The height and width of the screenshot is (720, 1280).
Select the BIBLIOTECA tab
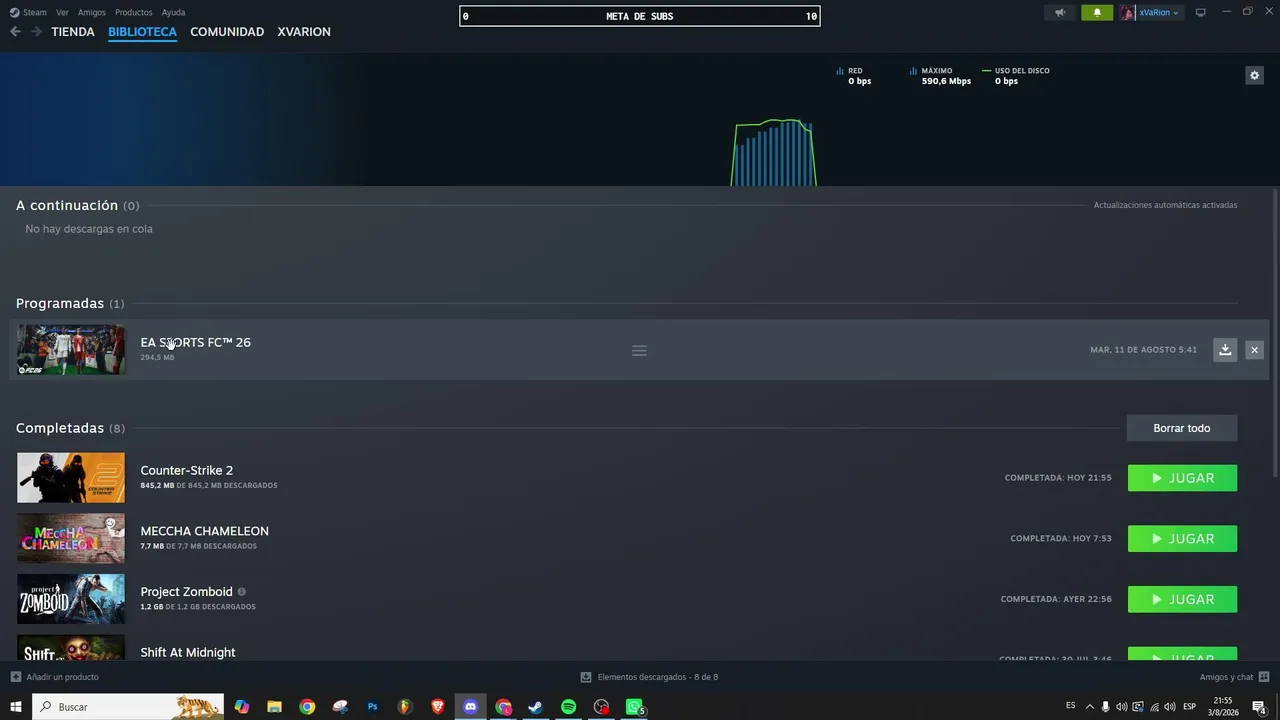click(x=142, y=32)
